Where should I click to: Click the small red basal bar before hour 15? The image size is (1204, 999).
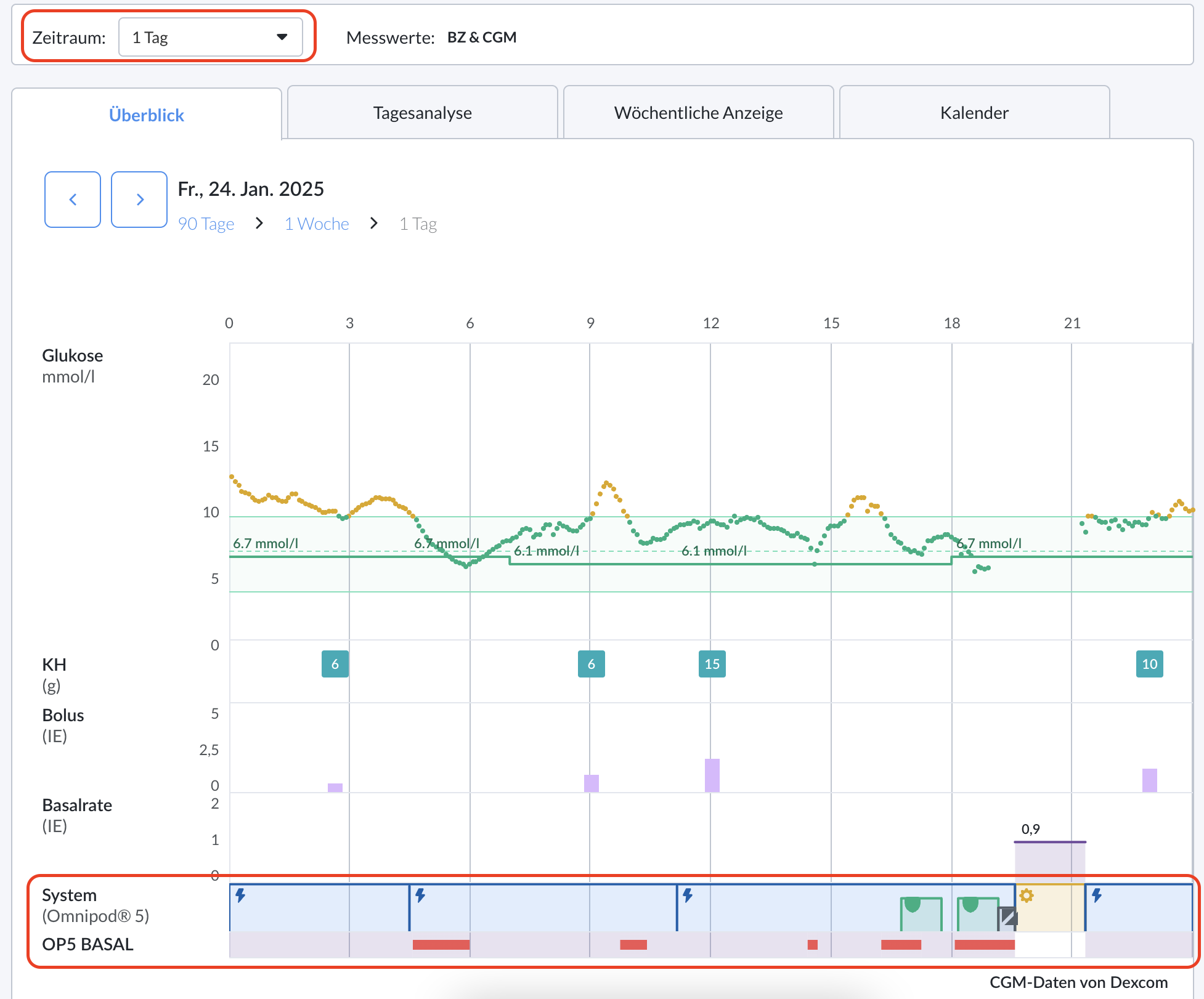(813, 945)
